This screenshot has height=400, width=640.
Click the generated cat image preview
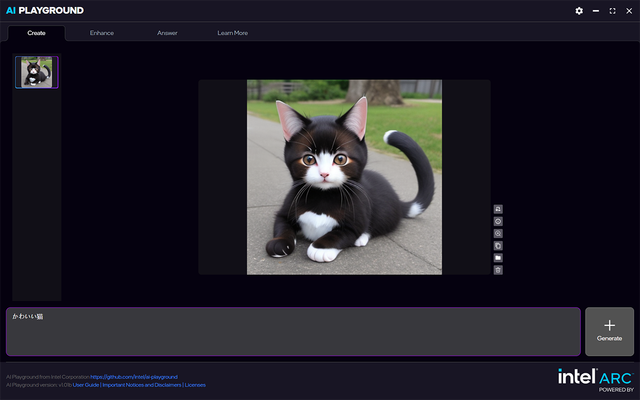(x=344, y=177)
